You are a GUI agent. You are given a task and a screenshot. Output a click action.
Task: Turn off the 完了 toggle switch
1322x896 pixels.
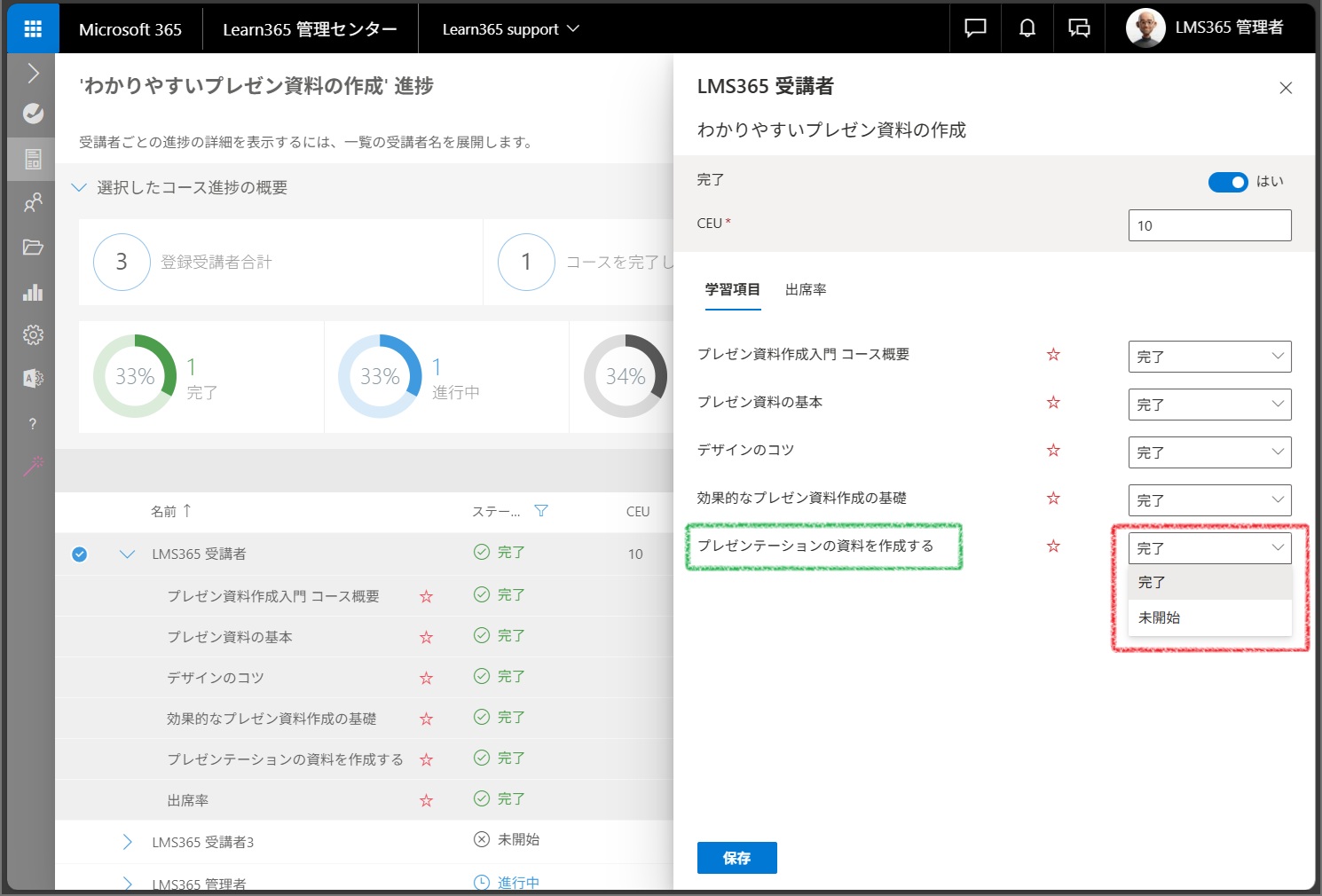1228,182
